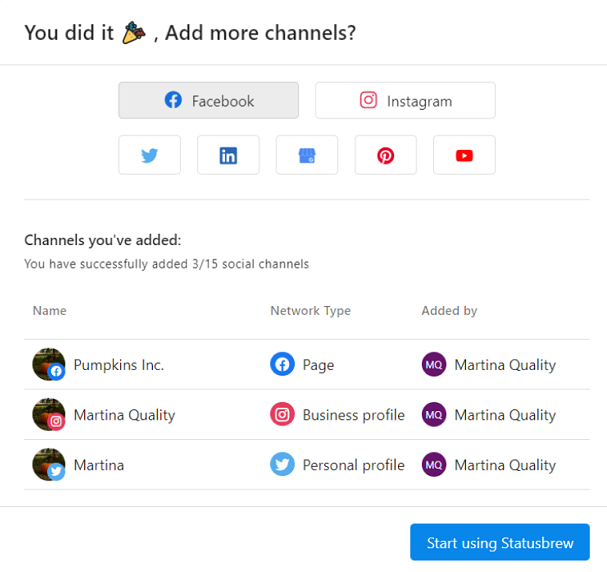Click the Instagram icon beside Business profile
607x572 pixels.
pos(282,414)
